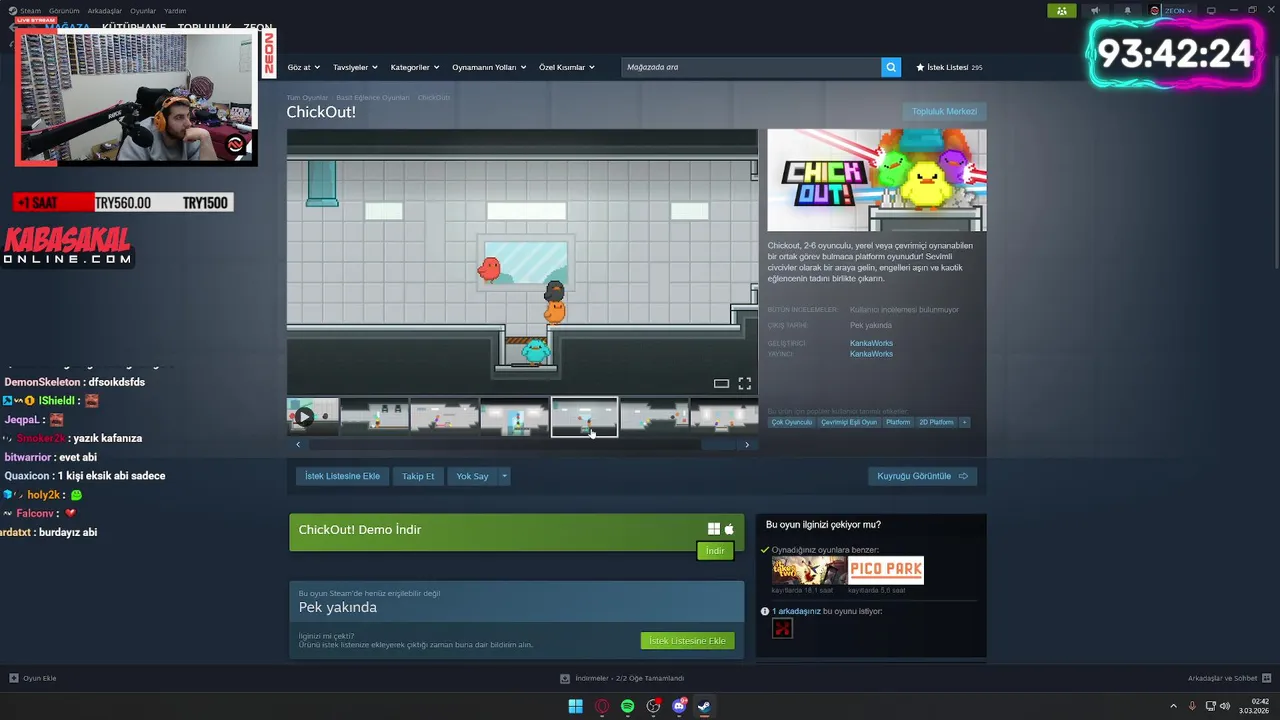Open İstek Listesi wishlist link

(x=949, y=67)
